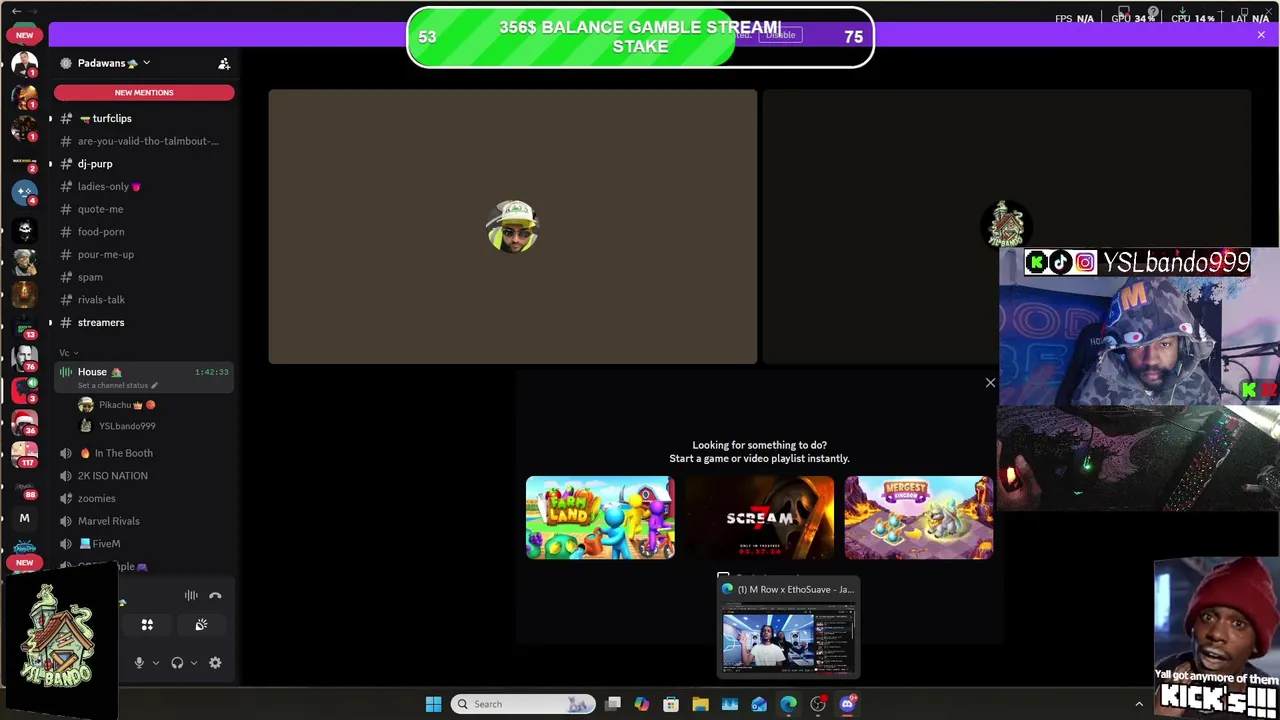Open the soundboard button
Viewport: 1280px width, 720px height.
pos(201,625)
